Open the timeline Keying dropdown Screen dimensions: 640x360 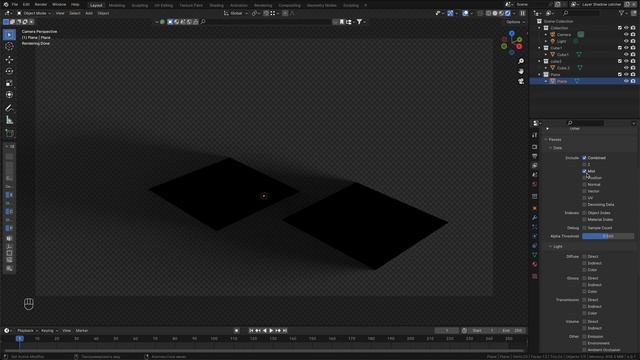click(49, 331)
